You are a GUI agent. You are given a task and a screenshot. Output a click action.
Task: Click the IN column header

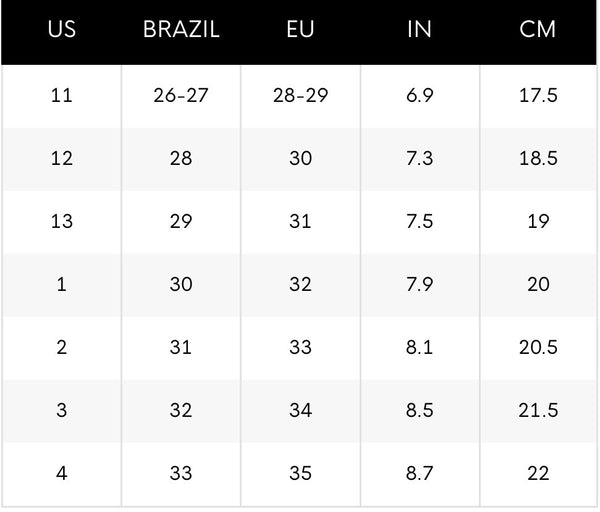click(x=419, y=29)
